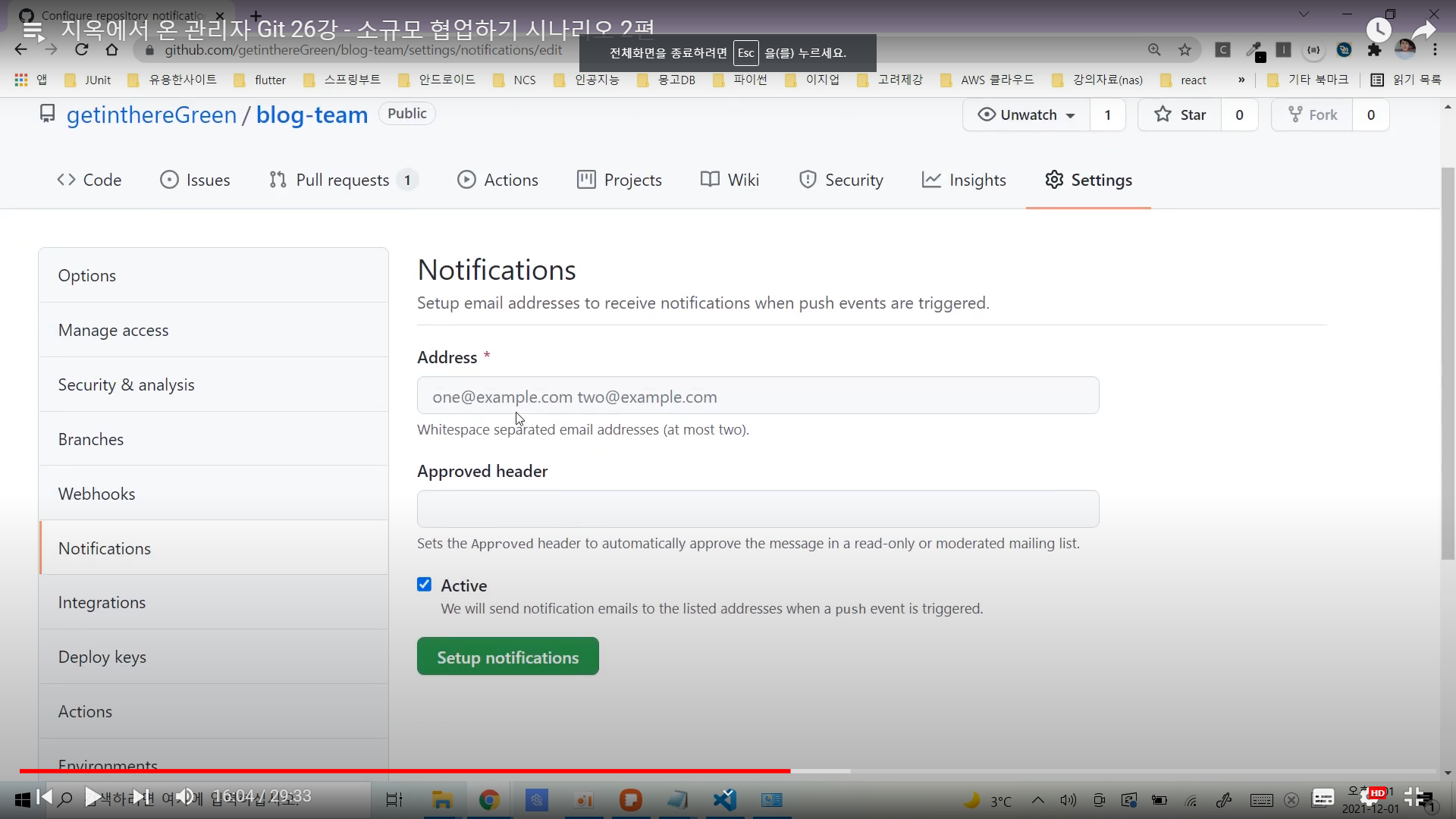Select the Settings tab
The image size is (1456, 819).
[x=1088, y=180]
